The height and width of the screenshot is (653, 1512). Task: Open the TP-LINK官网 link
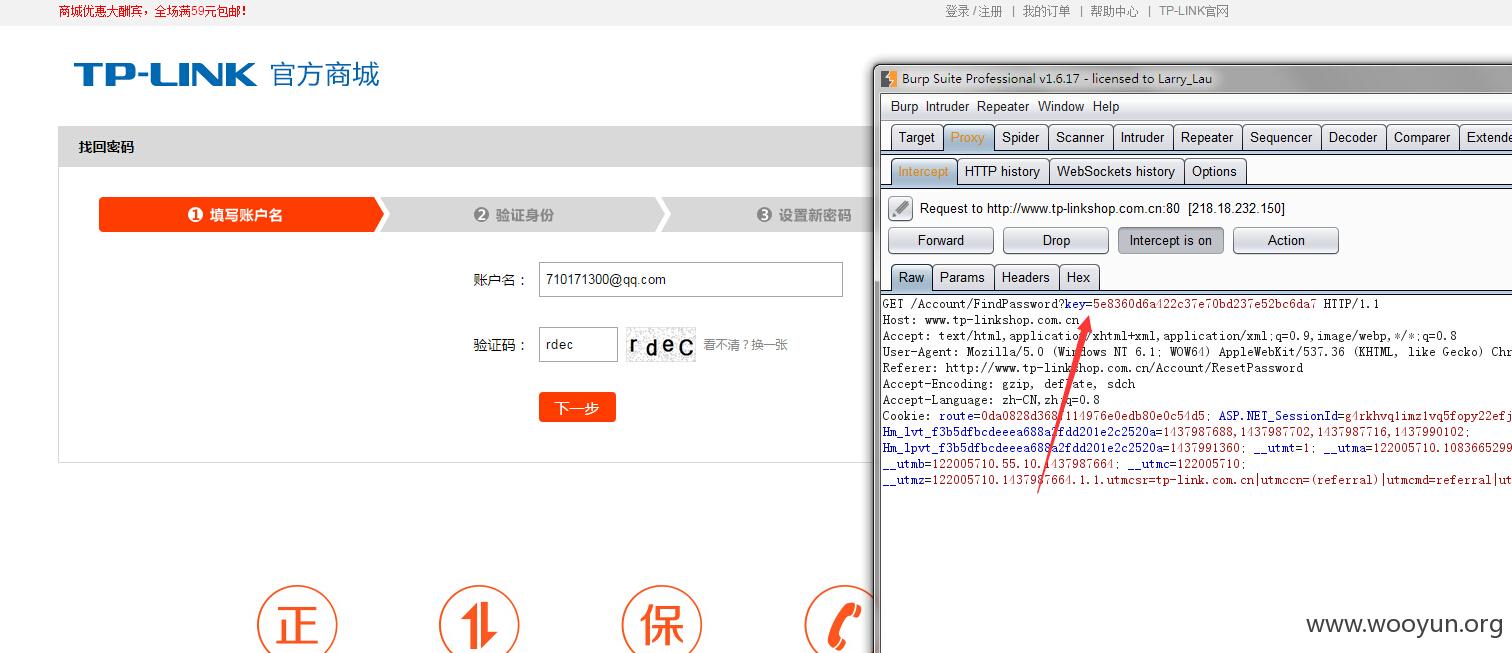[1194, 11]
